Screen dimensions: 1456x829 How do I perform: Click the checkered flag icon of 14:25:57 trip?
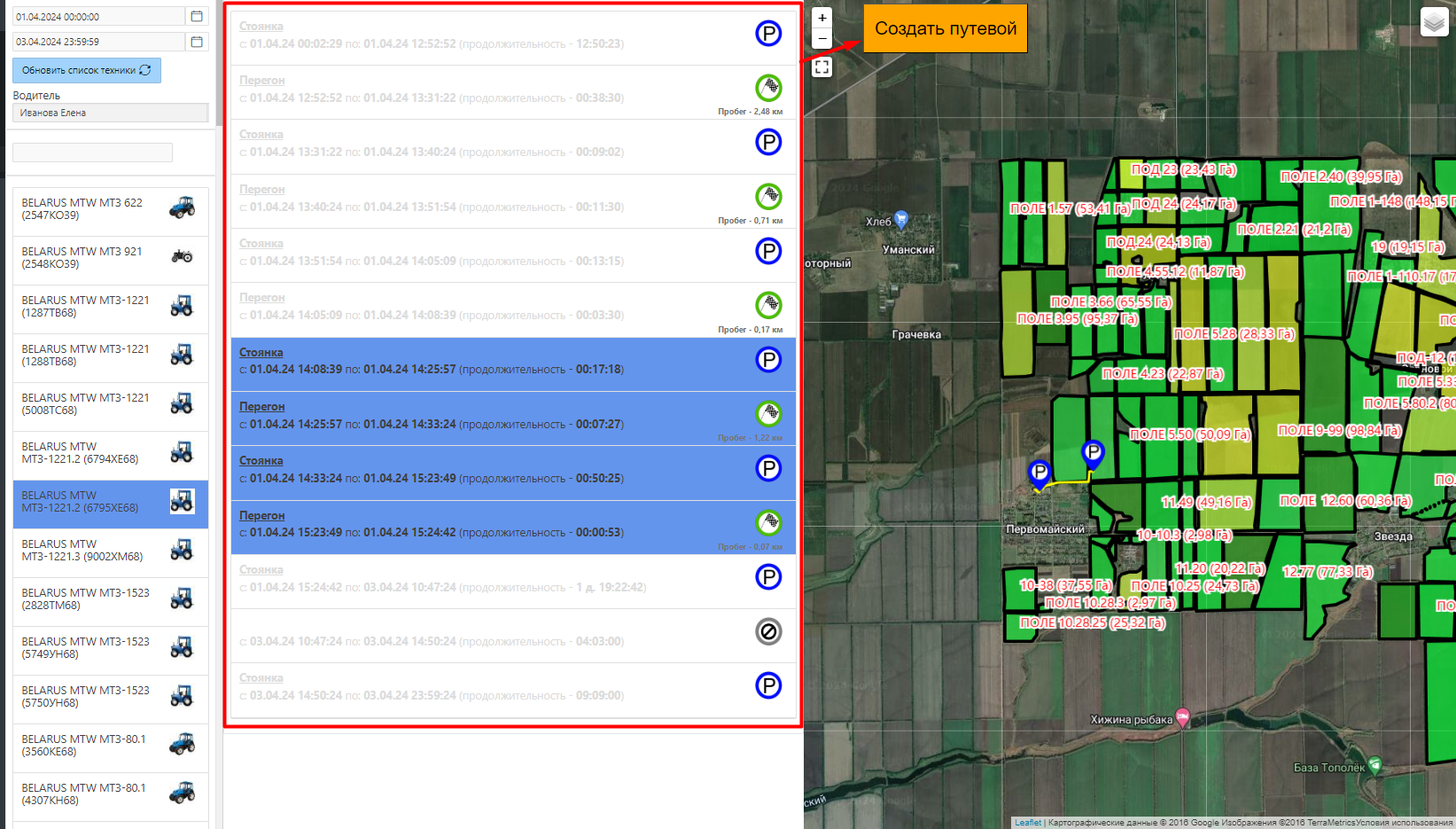768,413
